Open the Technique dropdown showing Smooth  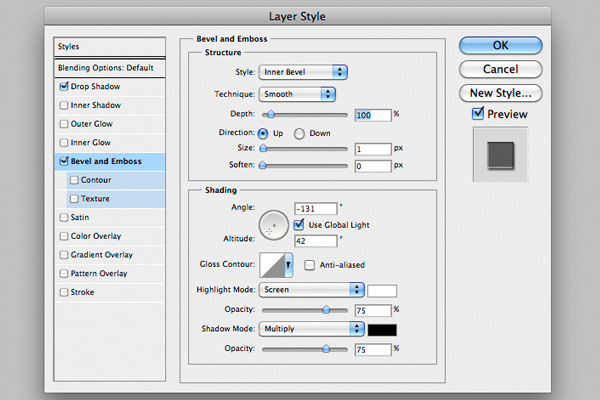tap(297, 94)
